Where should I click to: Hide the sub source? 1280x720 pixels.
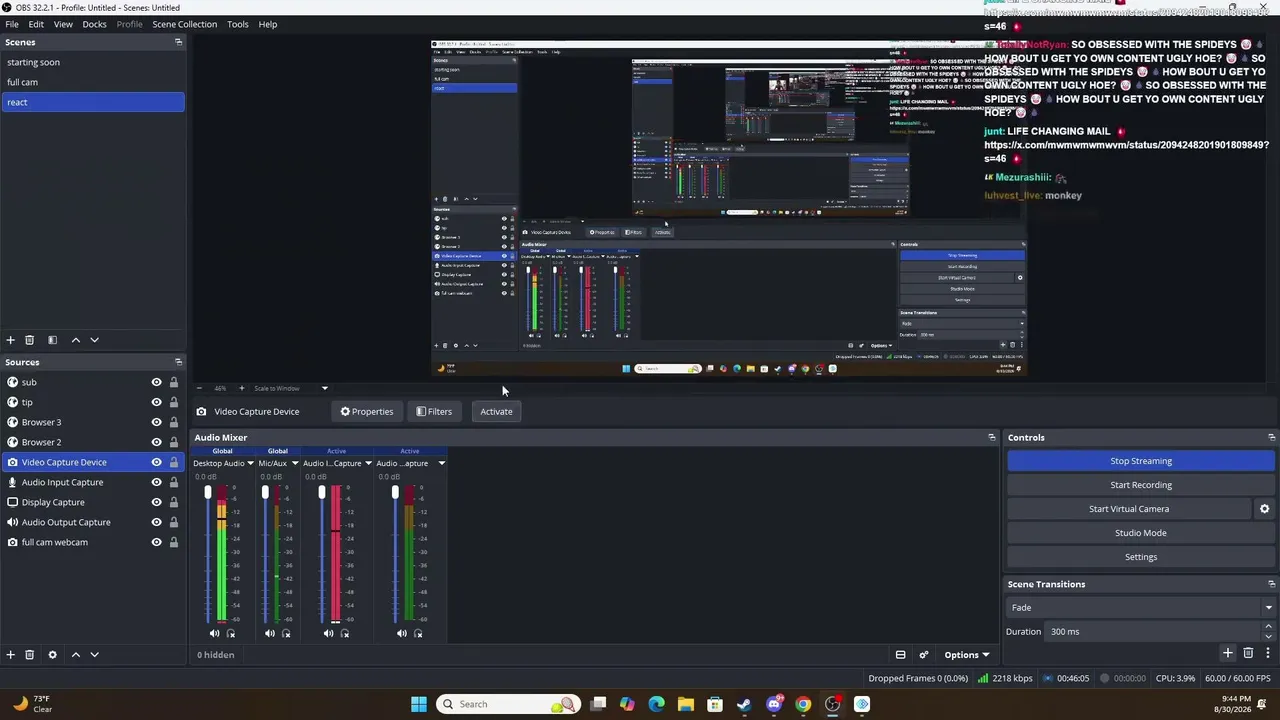click(x=156, y=382)
